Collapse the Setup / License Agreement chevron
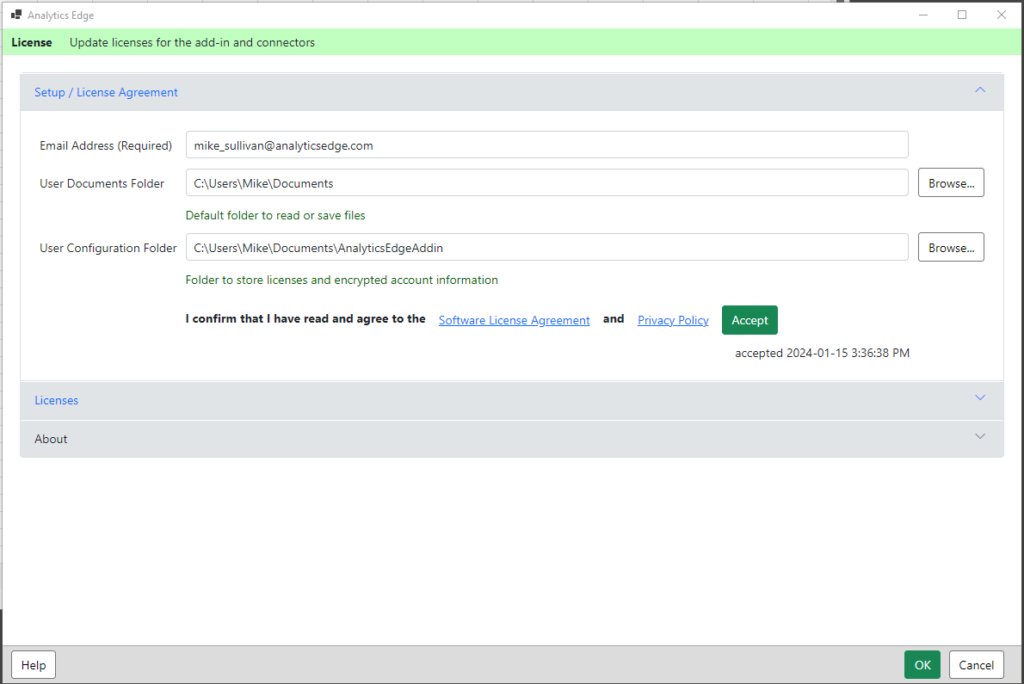This screenshot has height=684, width=1024. [x=980, y=90]
